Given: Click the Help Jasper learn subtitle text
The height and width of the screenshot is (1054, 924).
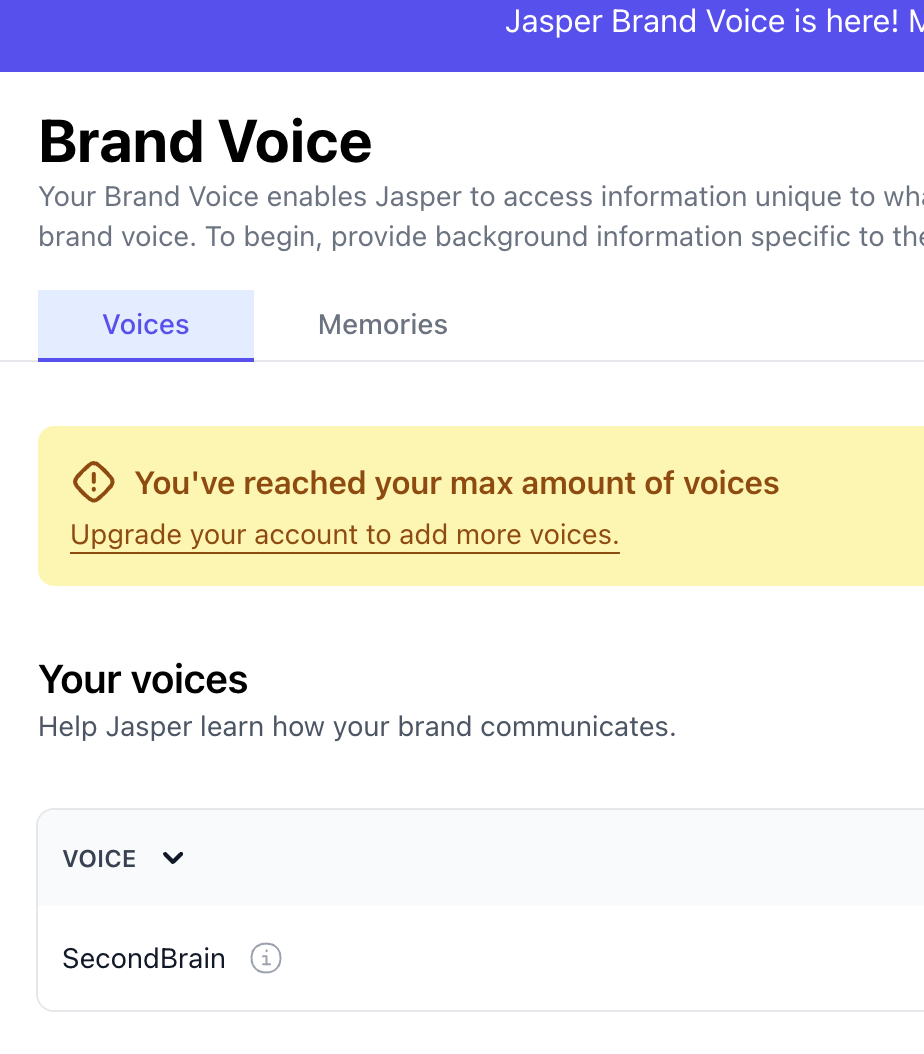Looking at the screenshot, I should coord(357,727).
